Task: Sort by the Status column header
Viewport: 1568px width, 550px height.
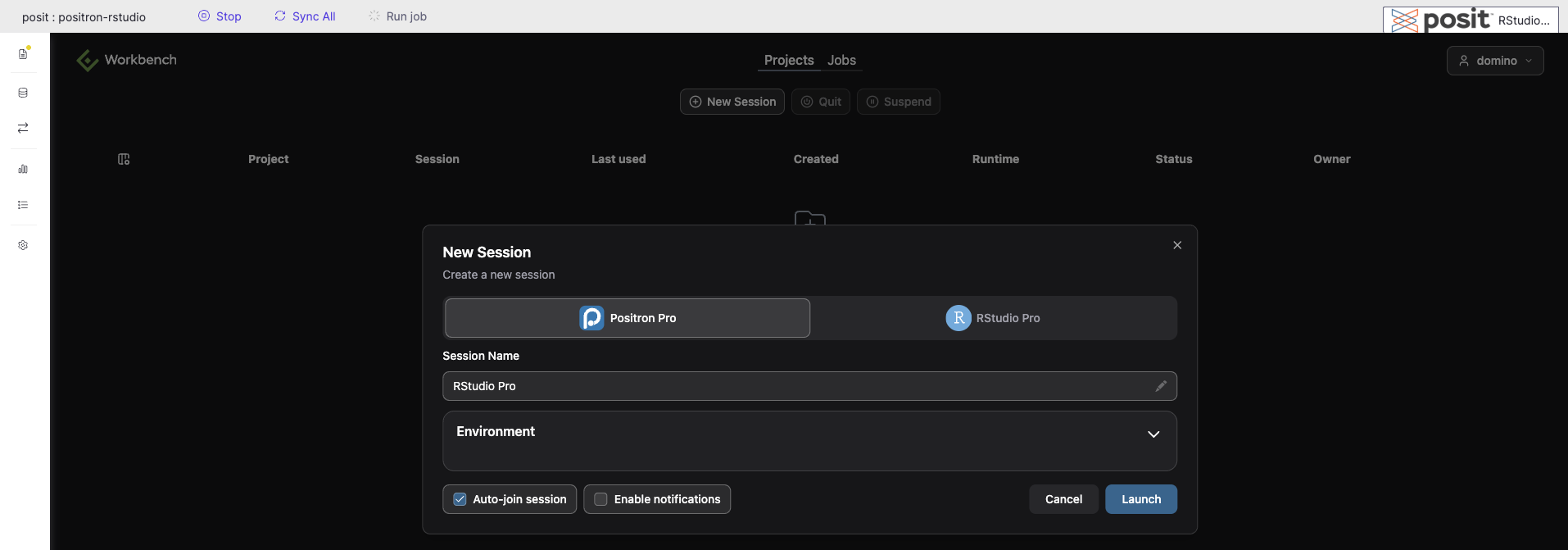Action: click(1174, 159)
